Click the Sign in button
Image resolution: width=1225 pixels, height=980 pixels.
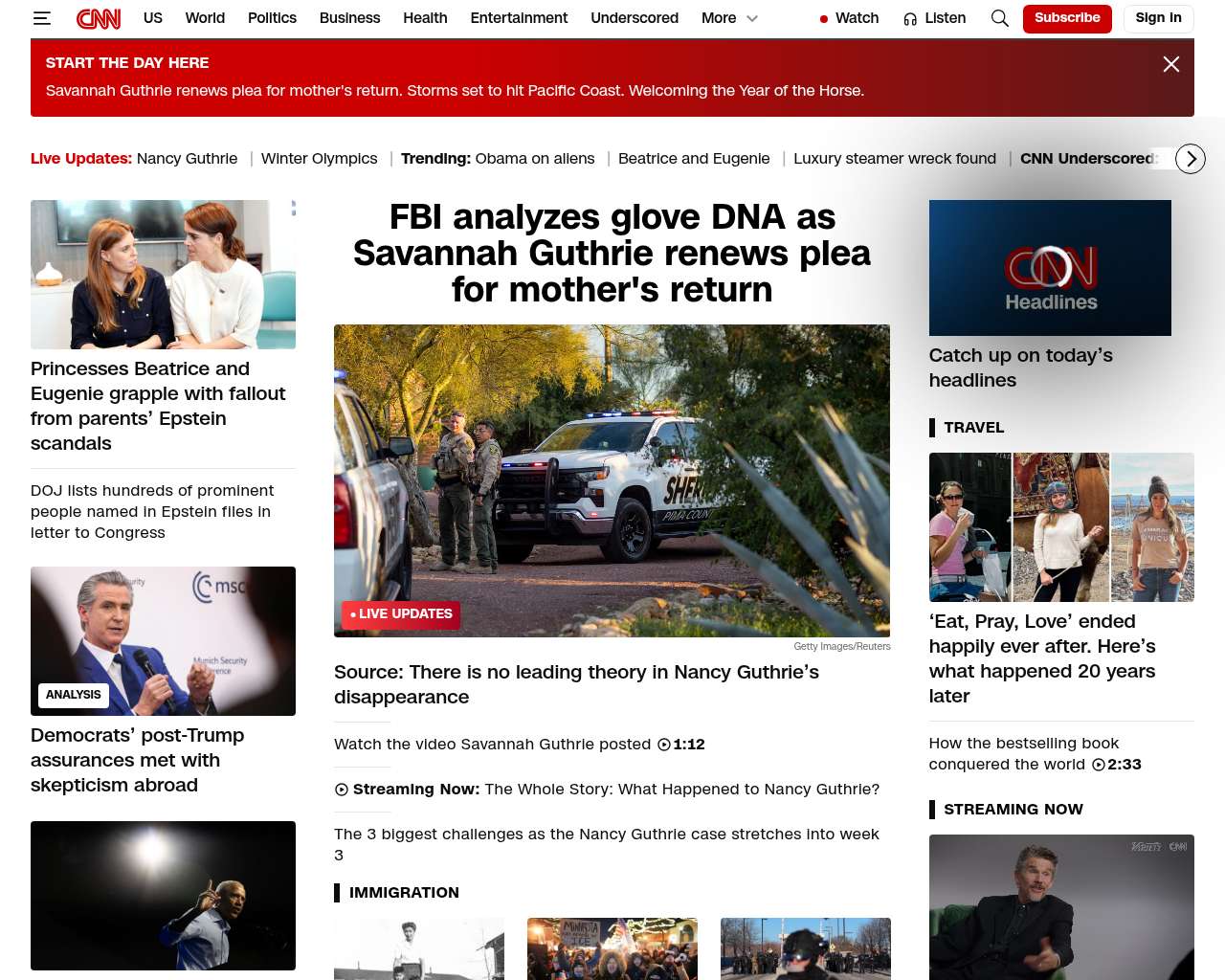click(x=1158, y=18)
